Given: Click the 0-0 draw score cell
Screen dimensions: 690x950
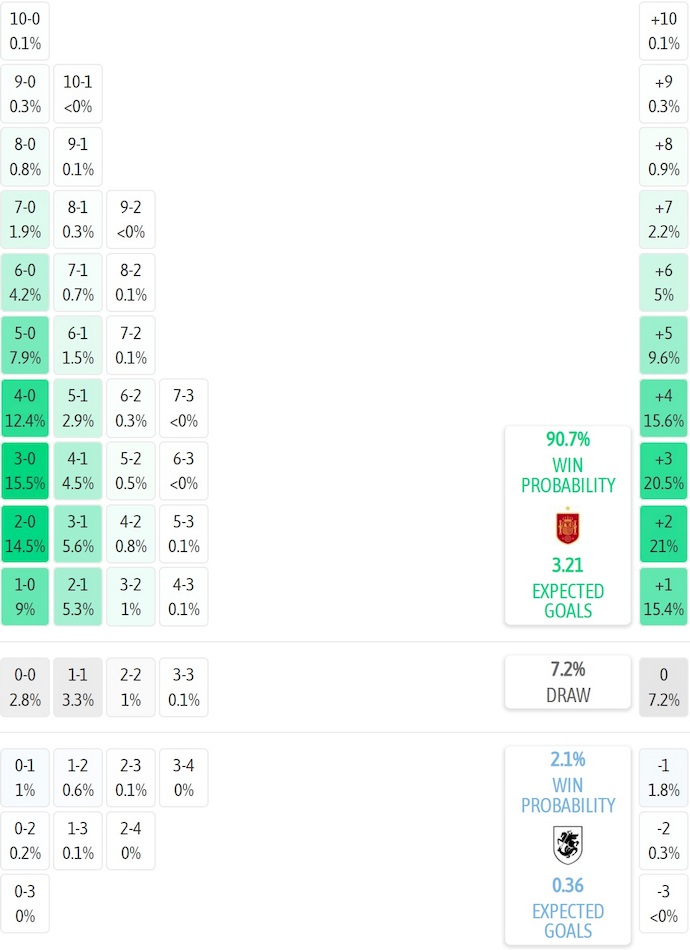Looking at the screenshot, I should coord(25,687).
